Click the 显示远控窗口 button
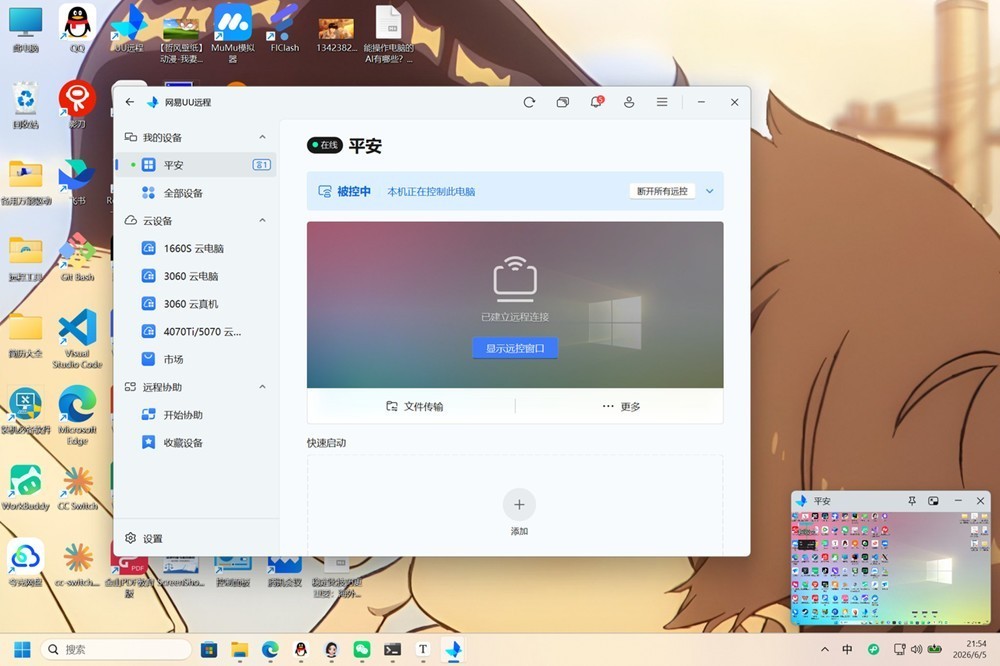1000x666 pixels. click(515, 348)
